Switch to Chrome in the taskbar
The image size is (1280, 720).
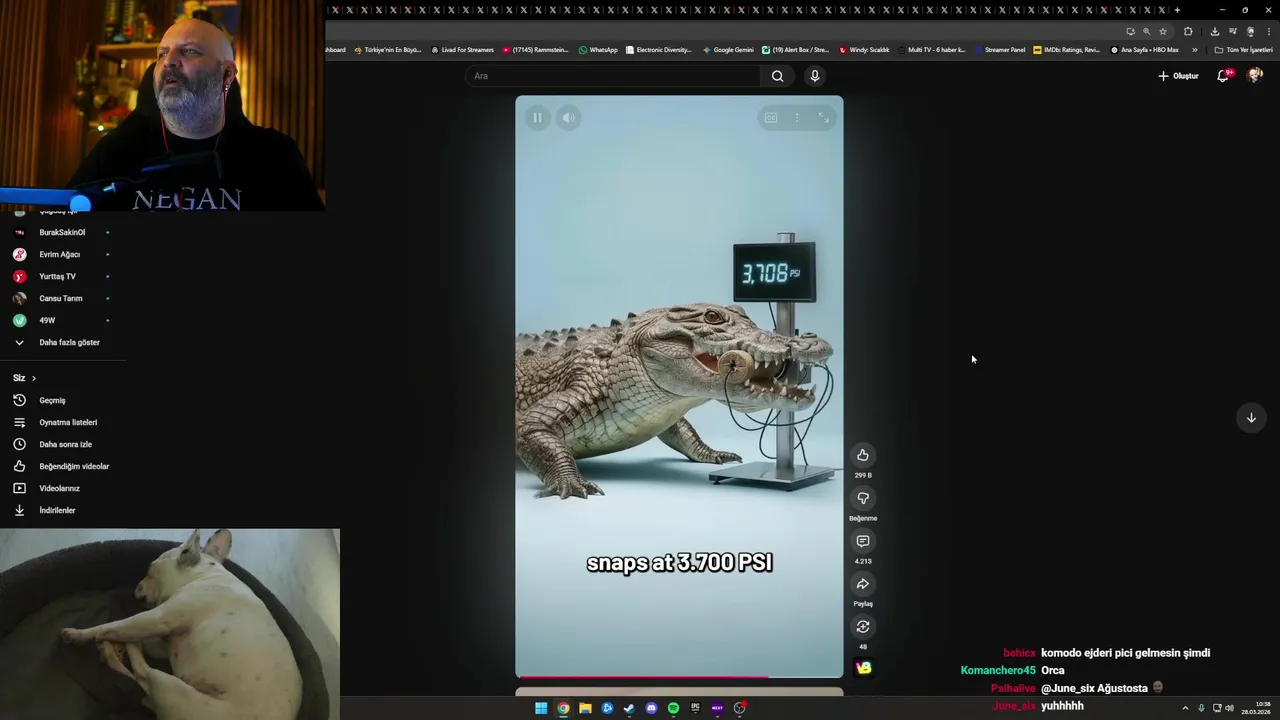tap(563, 708)
